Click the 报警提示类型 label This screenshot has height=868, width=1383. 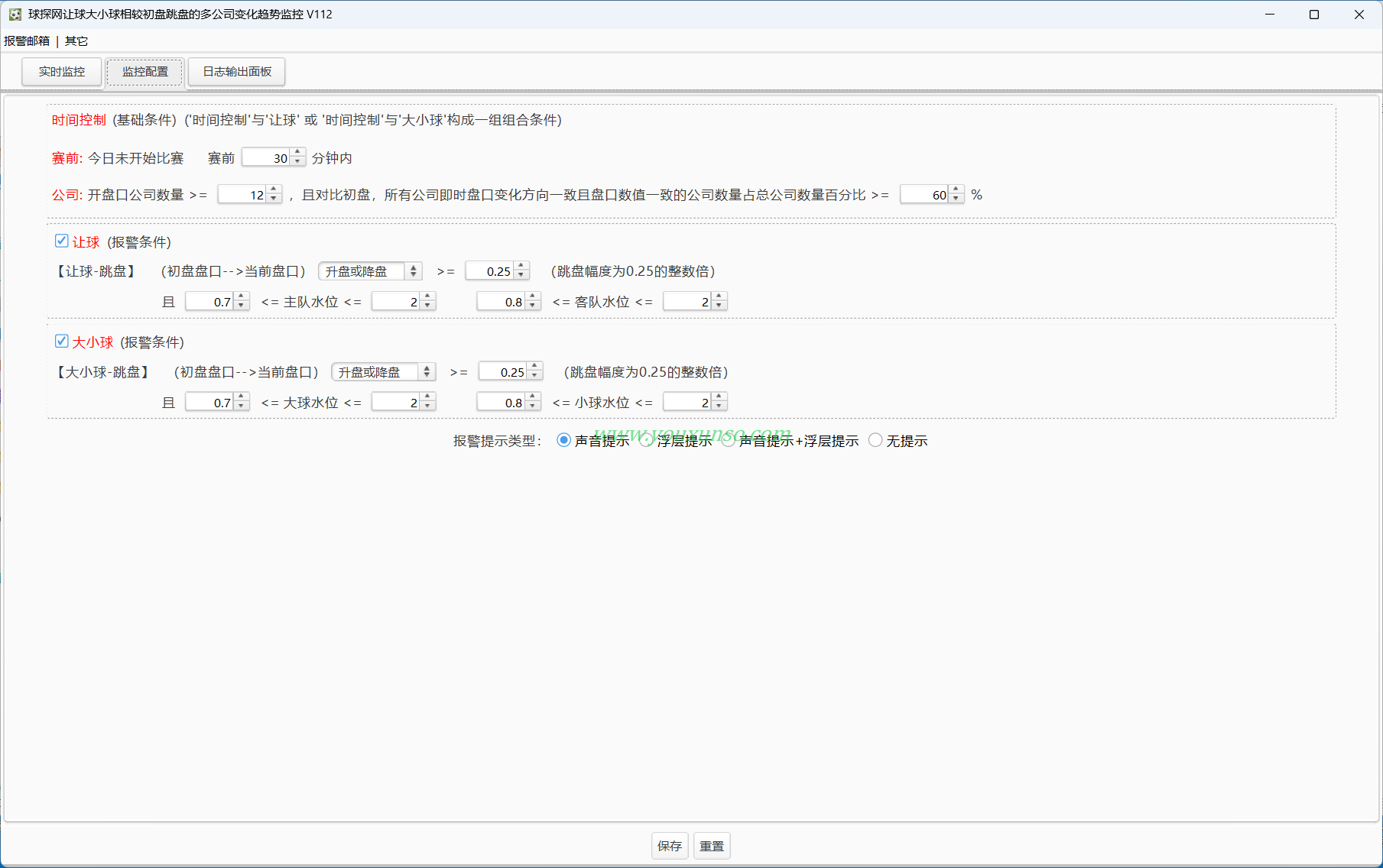497,441
